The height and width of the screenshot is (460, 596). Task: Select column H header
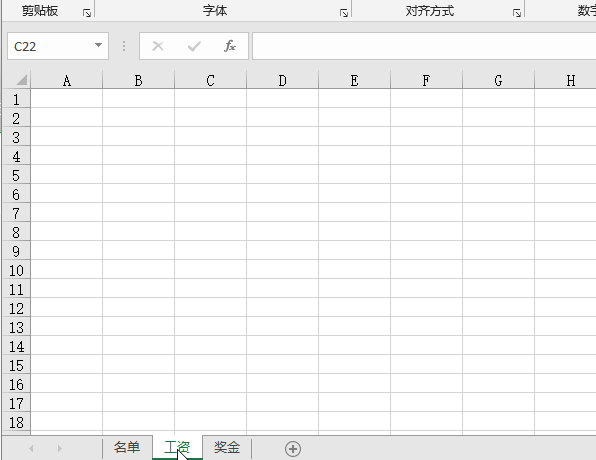566,80
